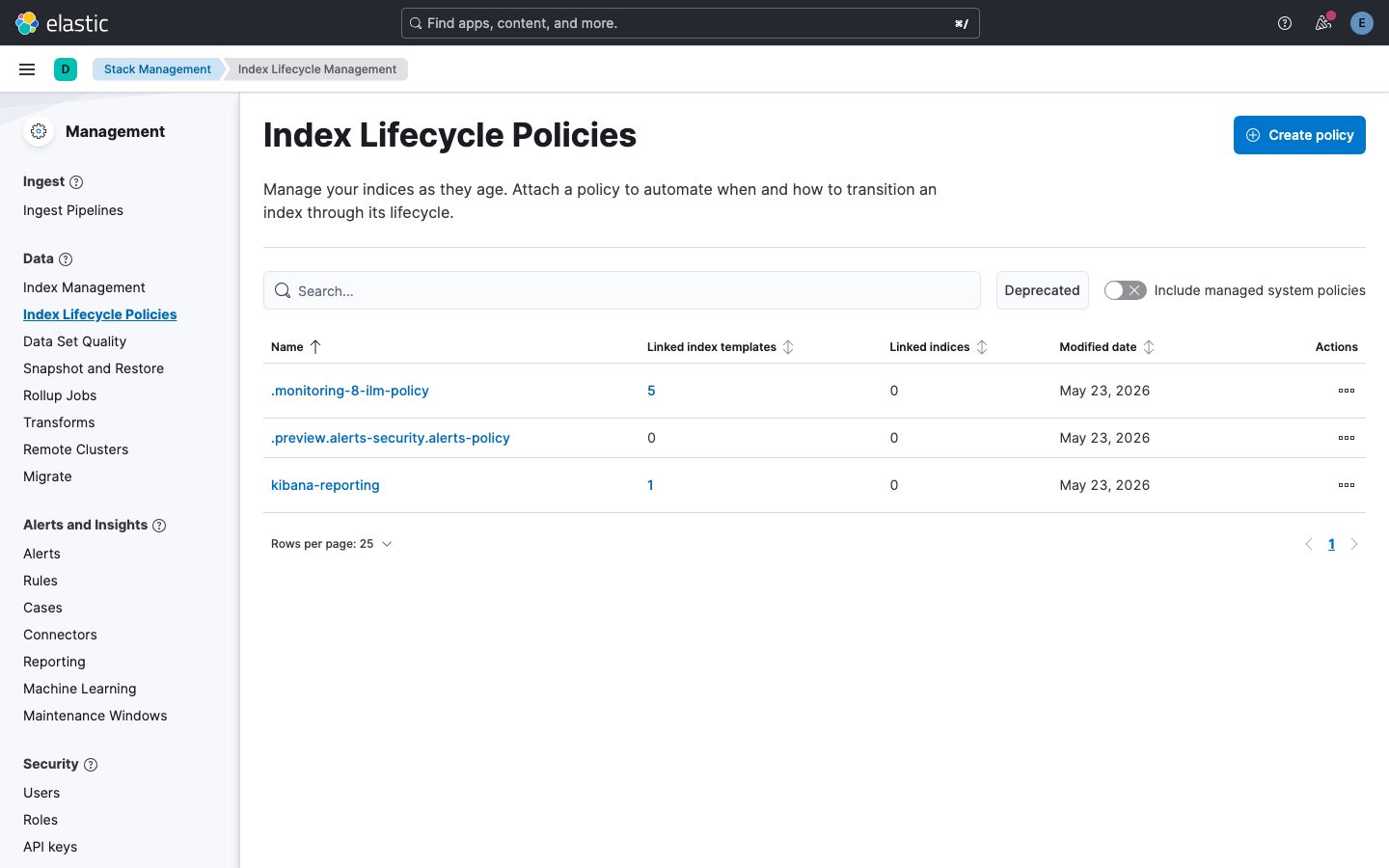Open Transforms in sidebar
Screen dimensions: 1389x868
coord(59,422)
